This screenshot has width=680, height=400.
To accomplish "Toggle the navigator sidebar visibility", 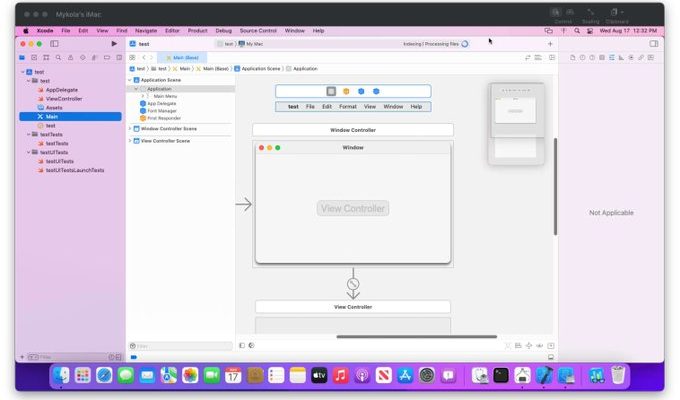I will pyautogui.click(x=54, y=44).
